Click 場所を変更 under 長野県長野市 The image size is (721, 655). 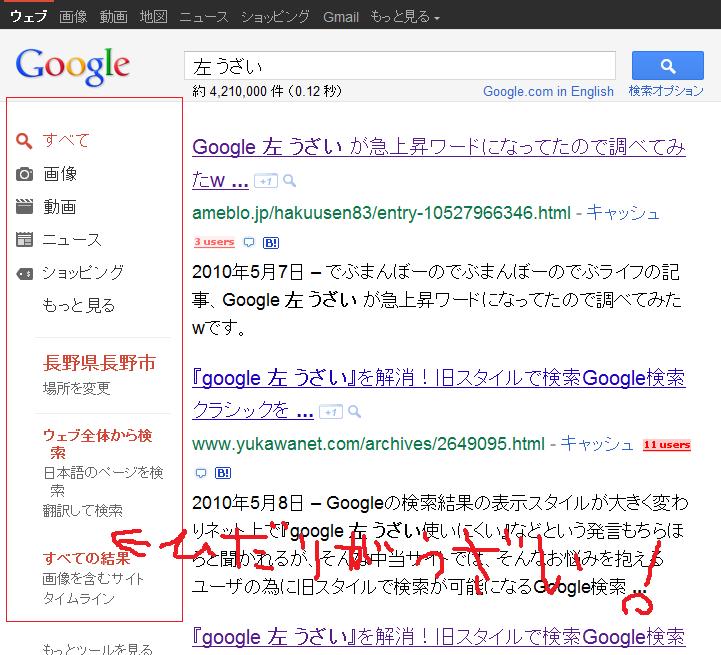[x=76, y=389]
